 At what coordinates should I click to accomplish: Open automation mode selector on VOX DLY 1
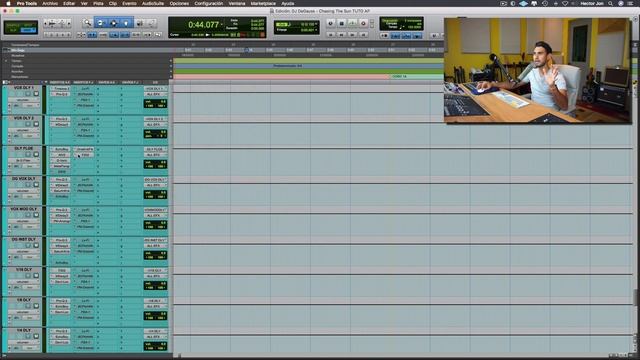tap(31, 106)
